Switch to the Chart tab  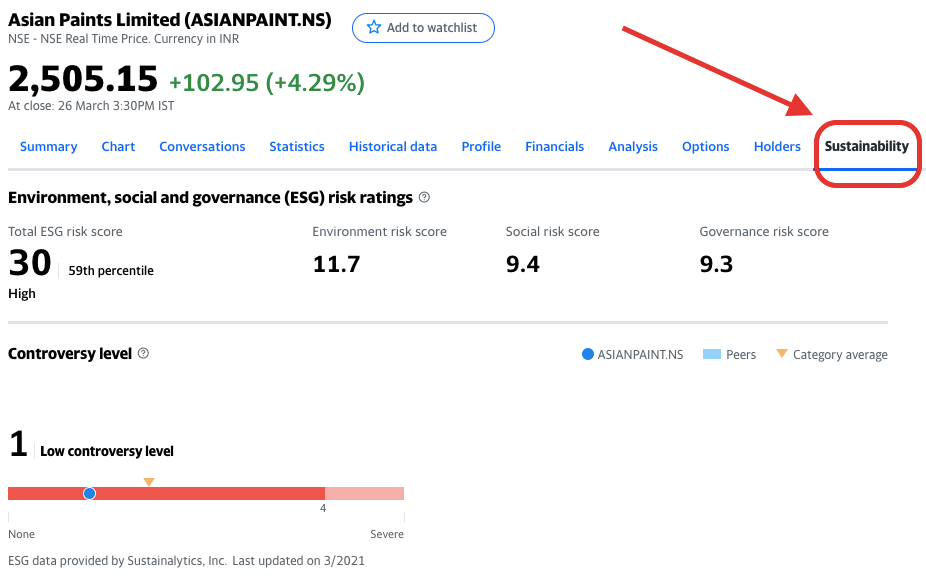click(x=118, y=147)
